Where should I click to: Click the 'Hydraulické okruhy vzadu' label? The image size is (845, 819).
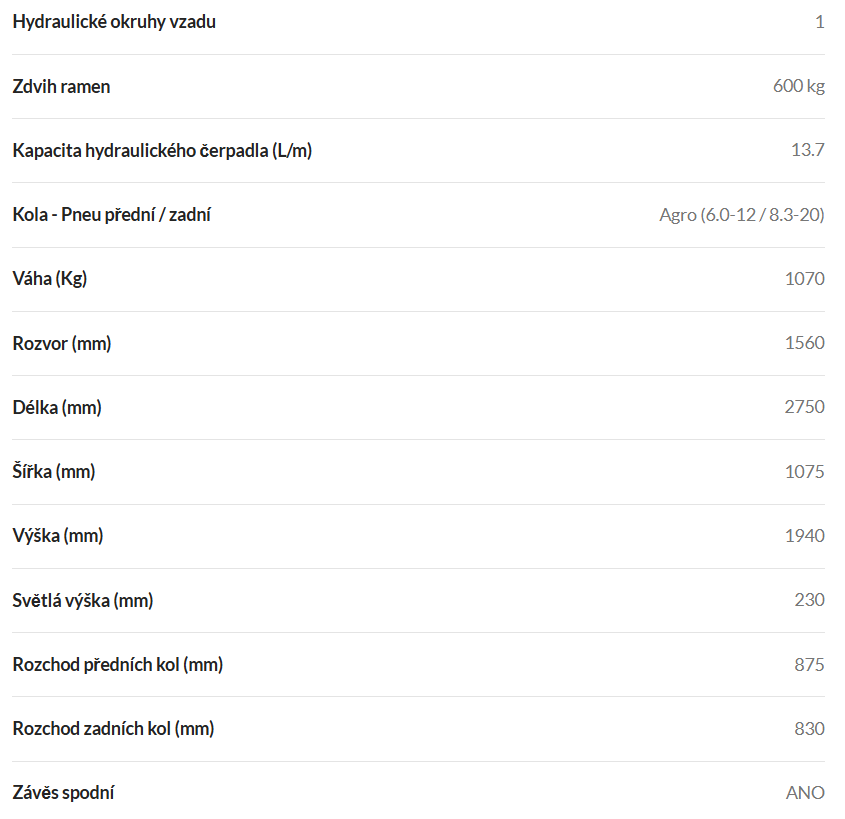coord(114,22)
